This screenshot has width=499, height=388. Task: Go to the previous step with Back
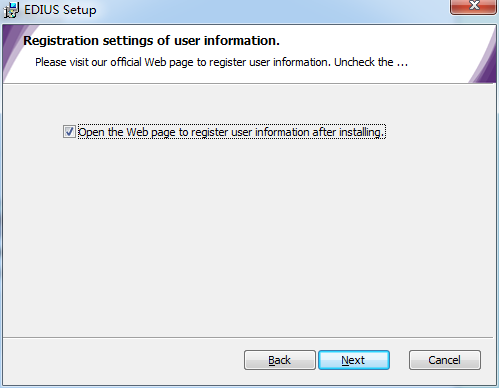pos(280,360)
